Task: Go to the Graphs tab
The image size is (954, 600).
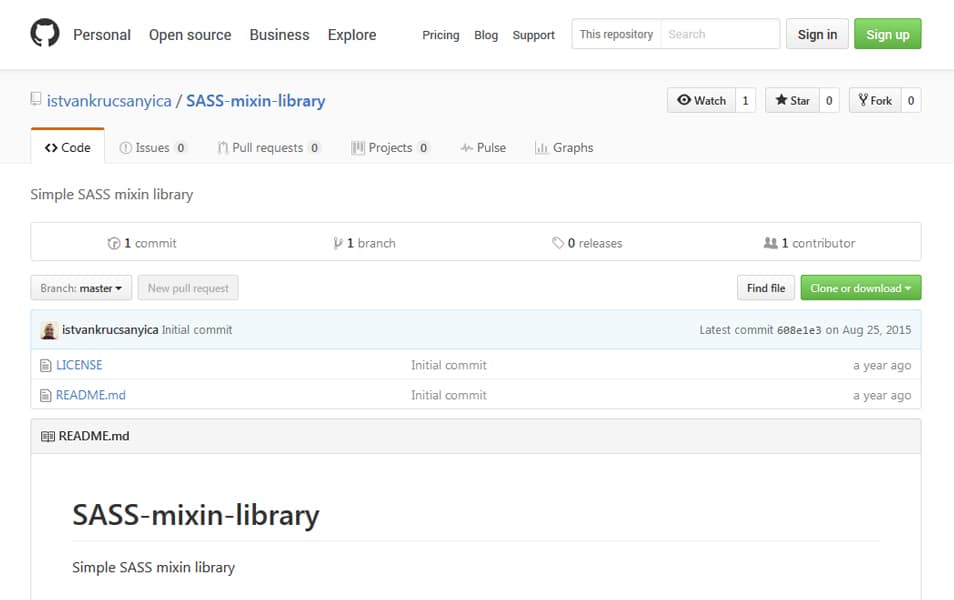Action: click(564, 148)
